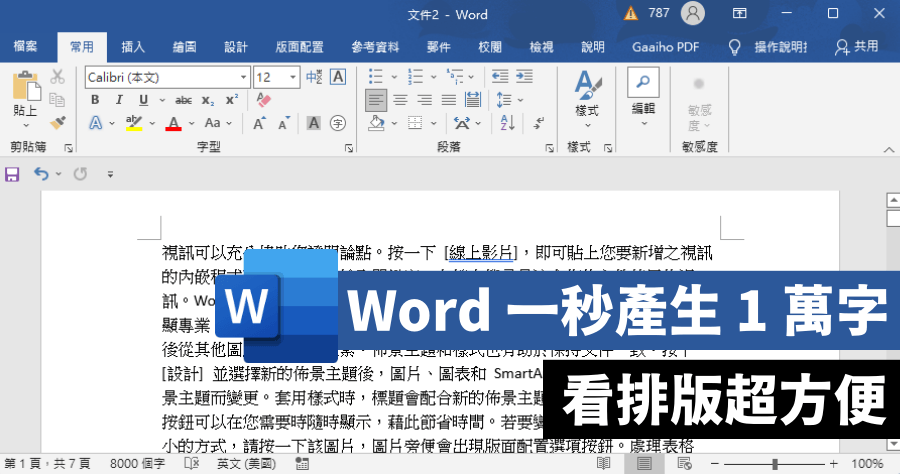Toggle show paragraph marks

click(539, 122)
